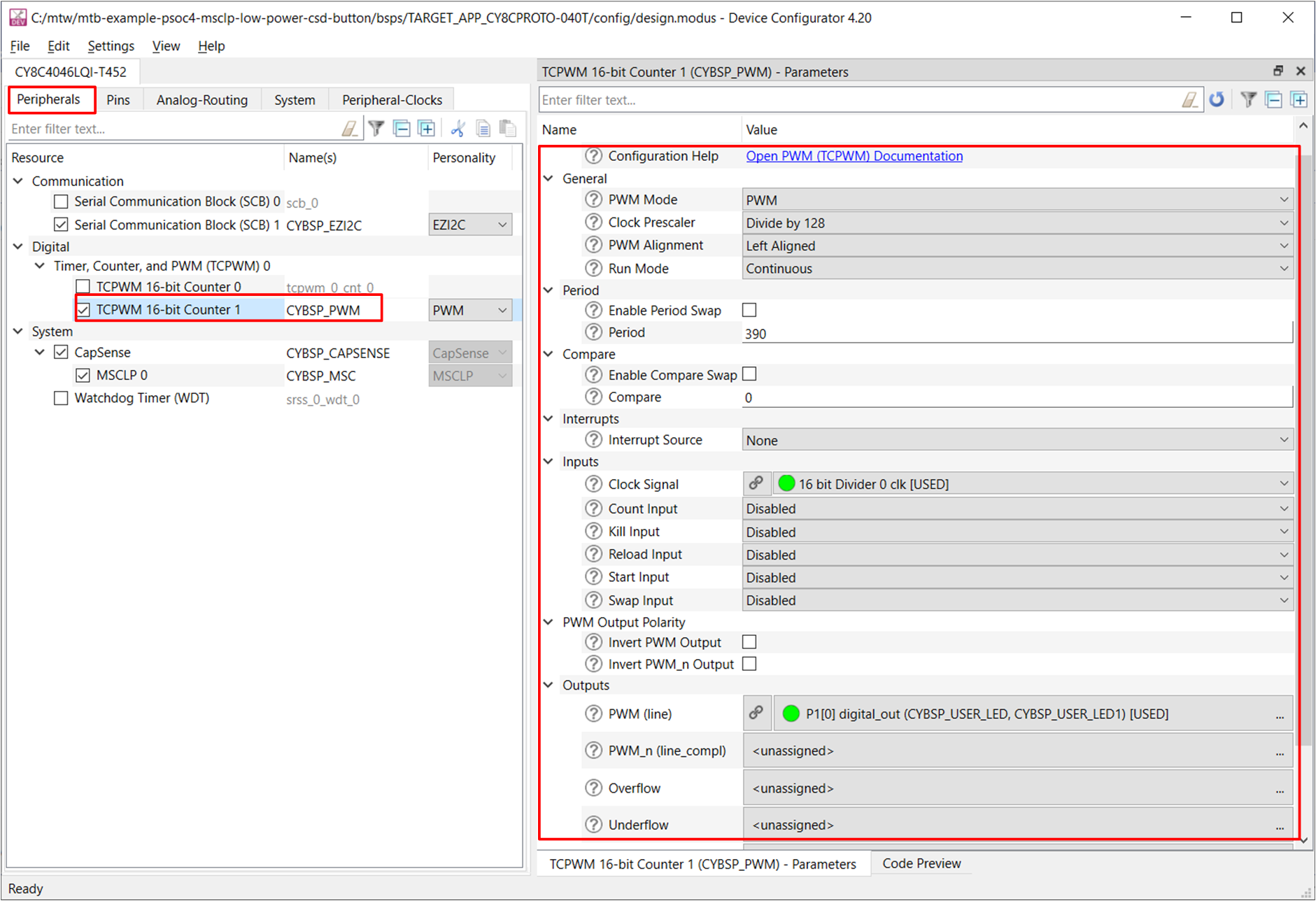
Task: Cut the selected resource with scissors
Action: [458, 129]
